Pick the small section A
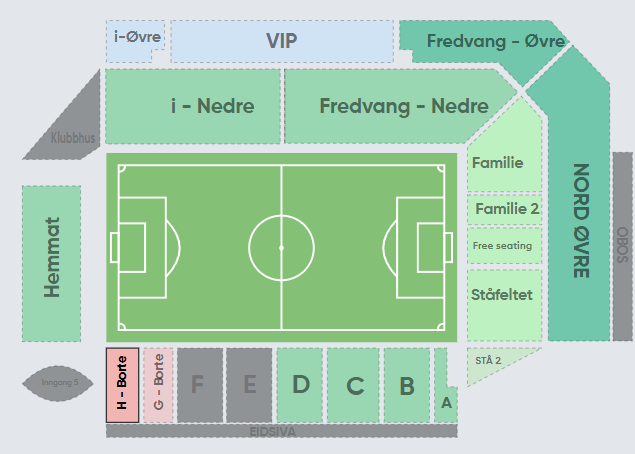 point(445,401)
